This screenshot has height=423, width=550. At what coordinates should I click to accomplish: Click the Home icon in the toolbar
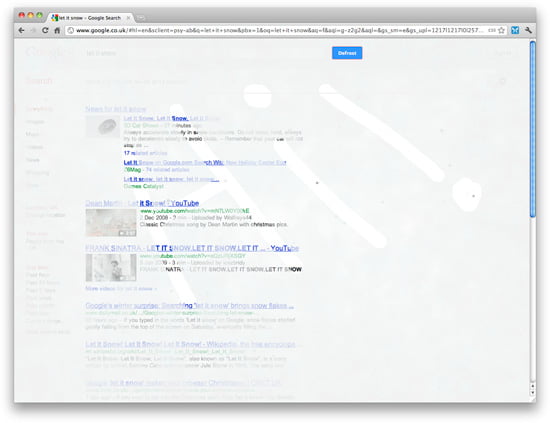(x=57, y=31)
